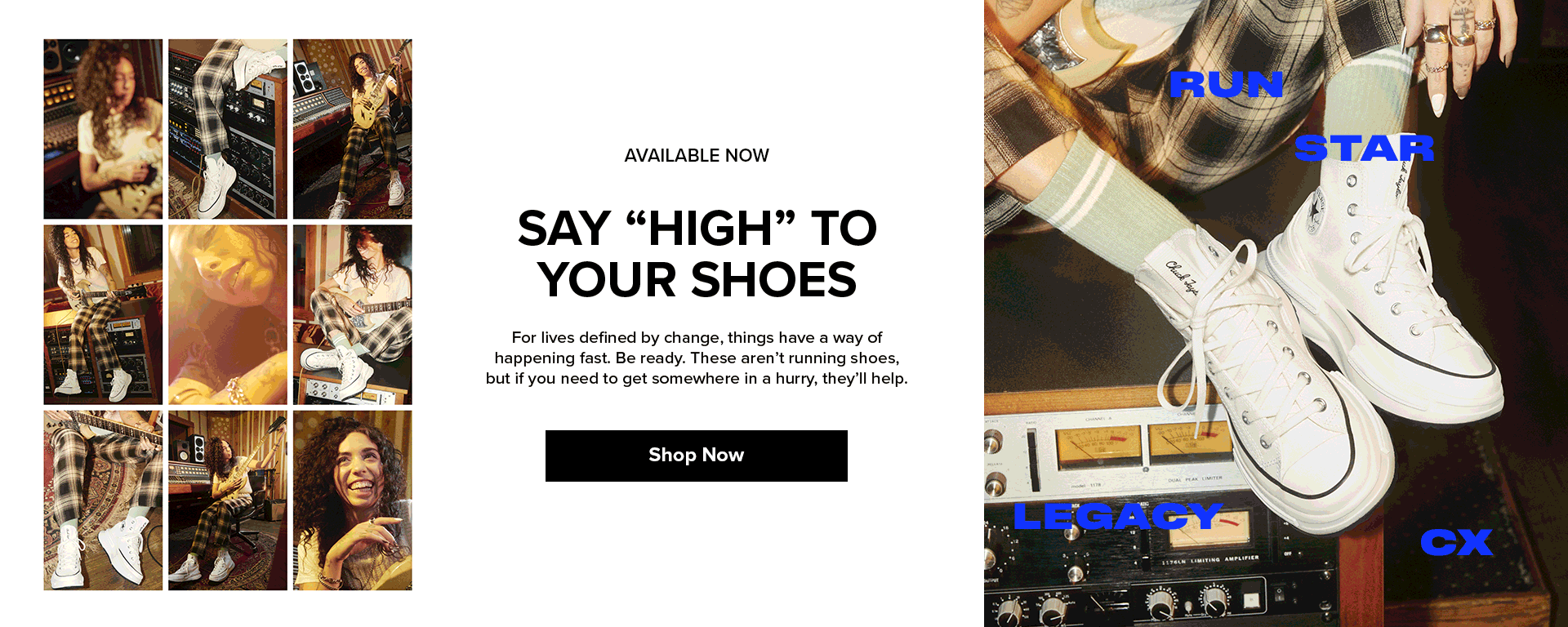Select the blurred portrait with guitar thumbnail
1568x627 pixels.
103,129
